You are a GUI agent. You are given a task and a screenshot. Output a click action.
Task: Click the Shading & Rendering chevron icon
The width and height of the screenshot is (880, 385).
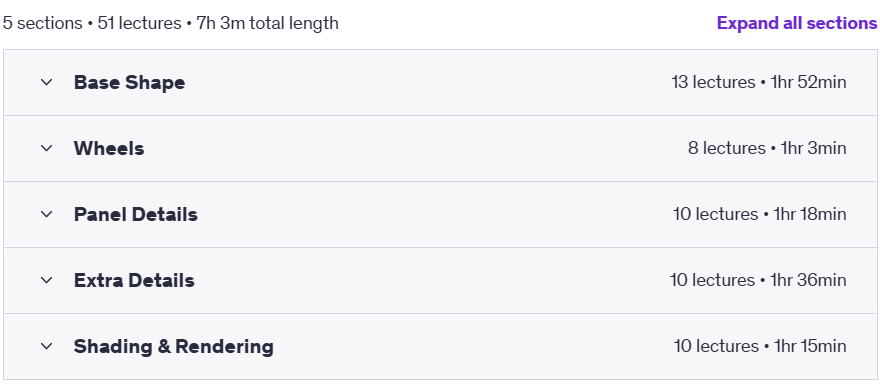[x=47, y=346]
